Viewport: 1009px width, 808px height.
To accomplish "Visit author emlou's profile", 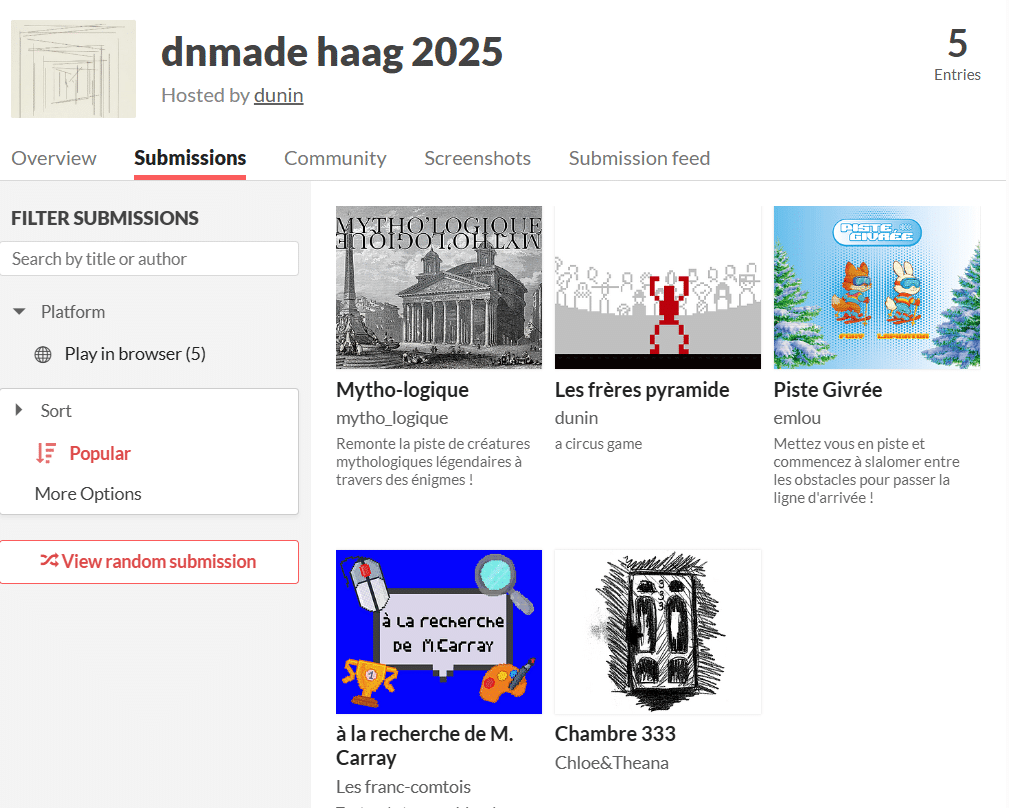I will (797, 418).
